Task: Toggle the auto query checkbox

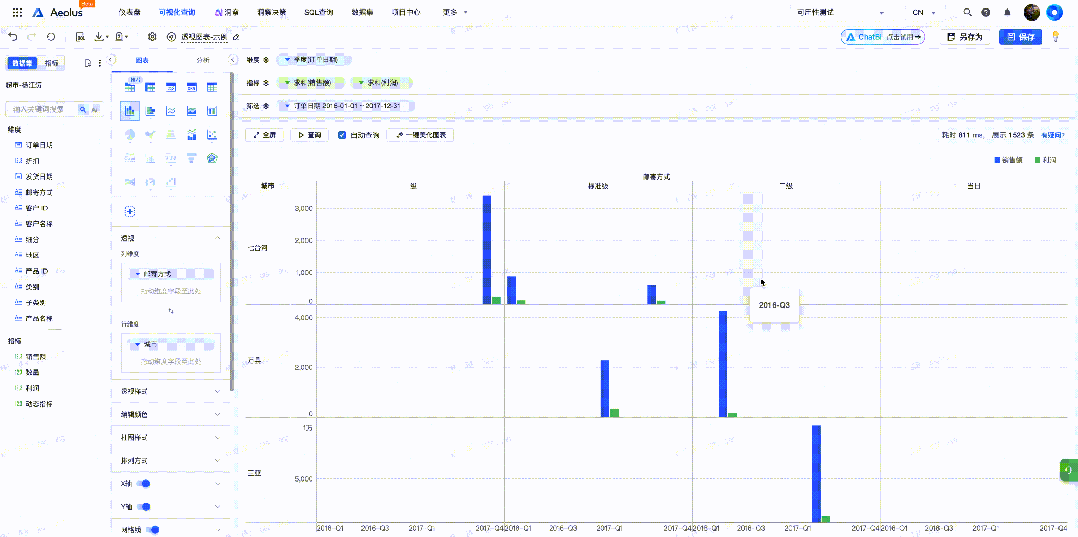Action: click(342, 135)
